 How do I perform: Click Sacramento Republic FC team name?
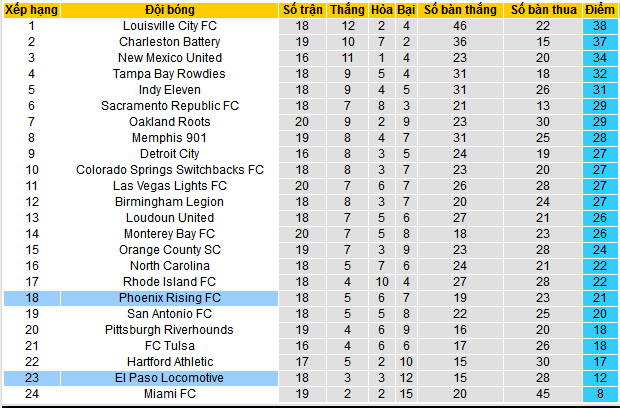(170, 106)
